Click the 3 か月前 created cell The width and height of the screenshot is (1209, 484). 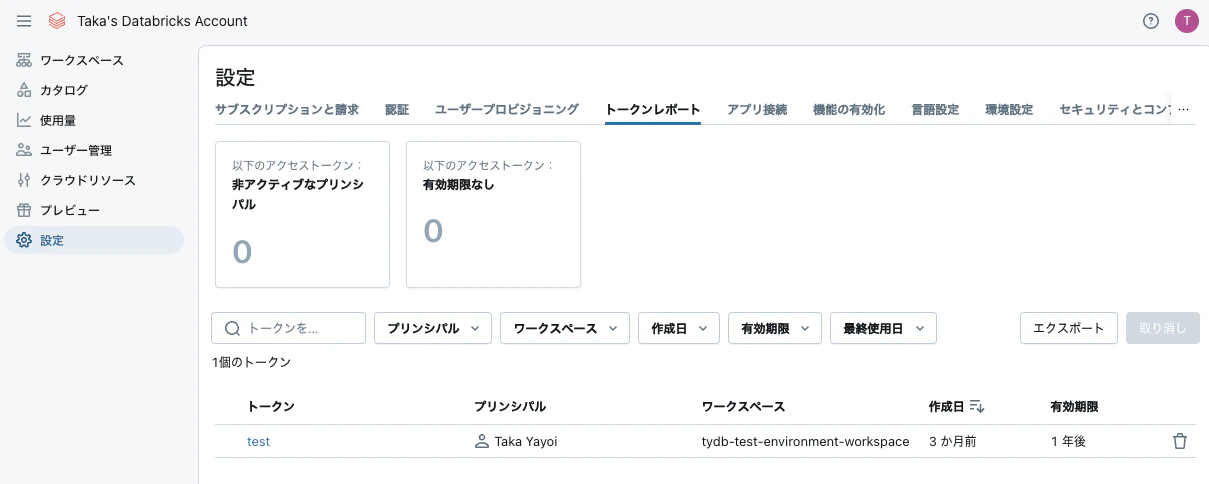(953, 441)
